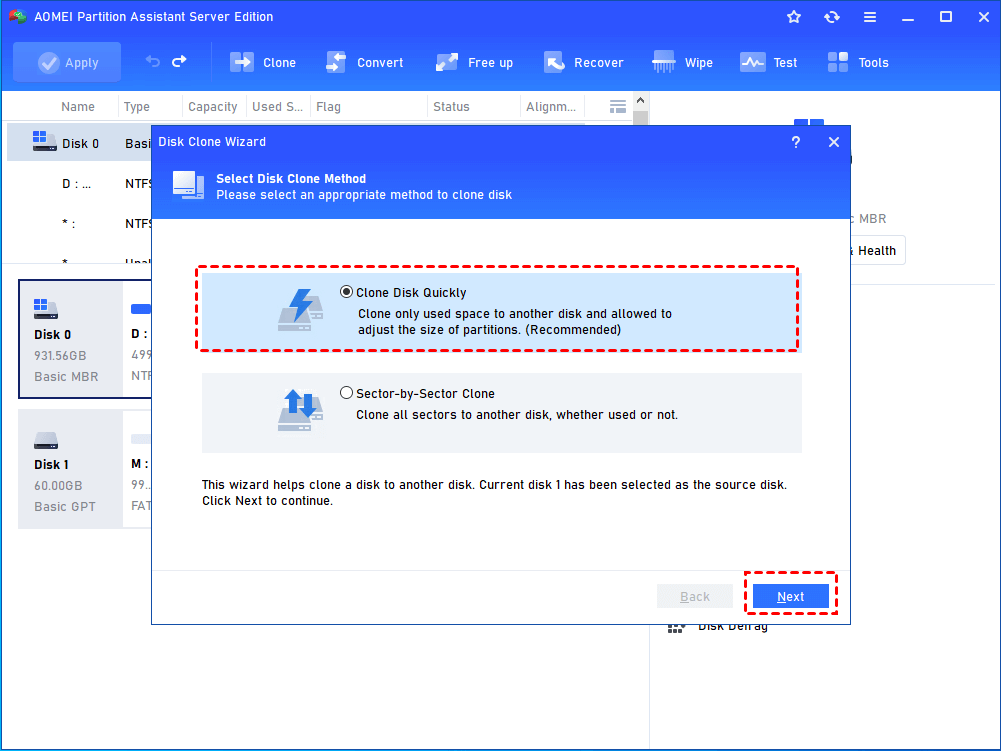This screenshot has height=751, width=1001.
Task: Click the Convert toolbar icon
Action: point(336,63)
